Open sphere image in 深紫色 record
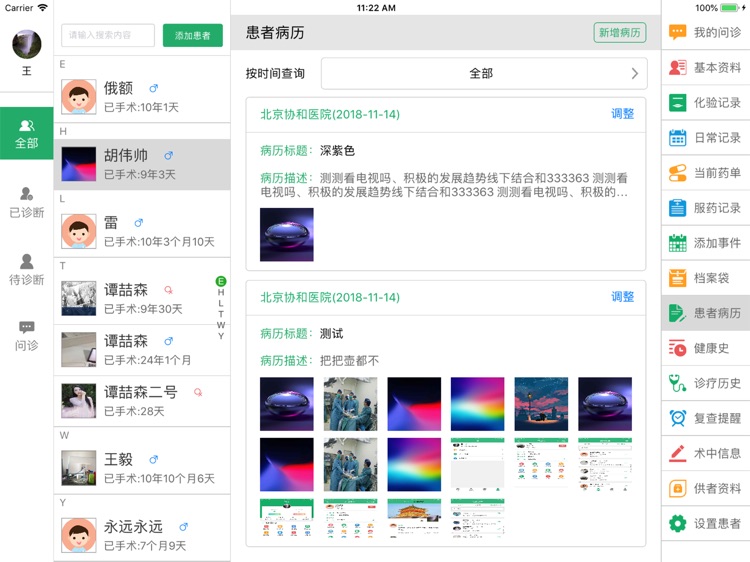Image resolution: width=750 pixels, height=562 pixels. coord(287,234)
